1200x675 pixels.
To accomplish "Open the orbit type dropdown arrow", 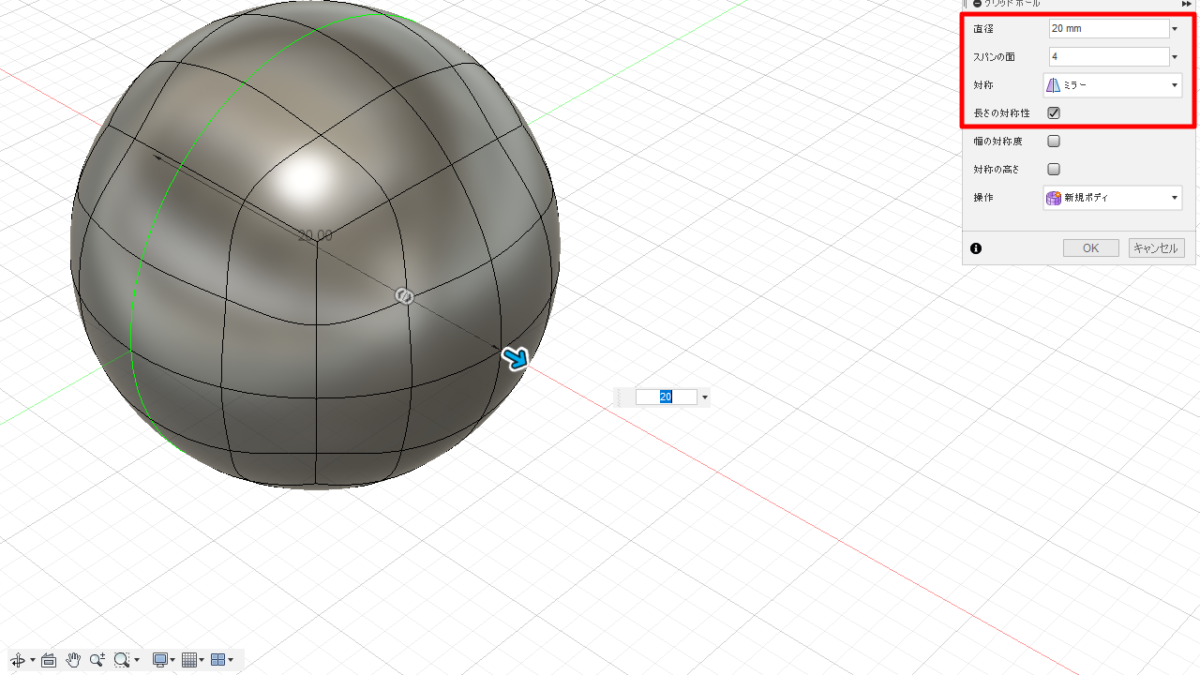I will click(33, 661).
